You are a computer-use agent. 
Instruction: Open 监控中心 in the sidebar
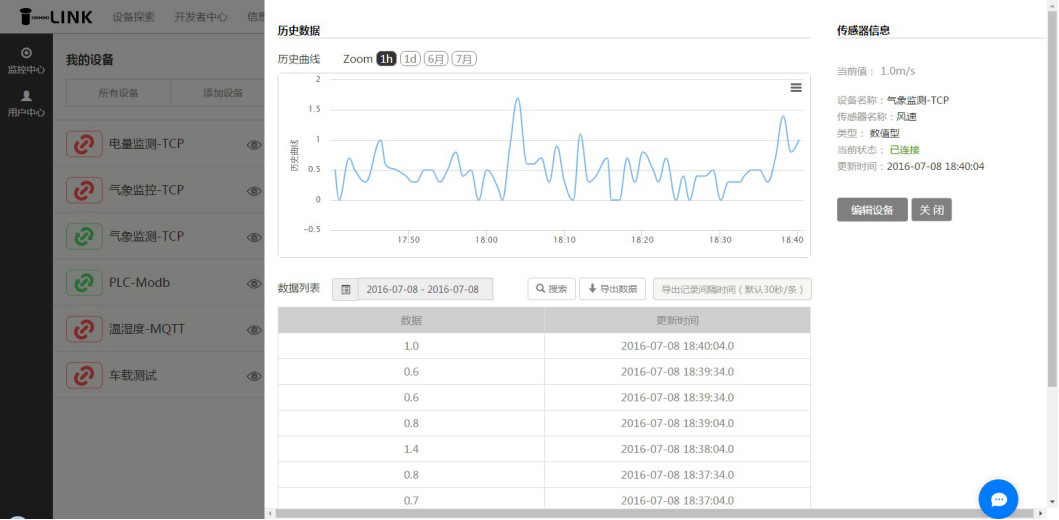[26, 60]
